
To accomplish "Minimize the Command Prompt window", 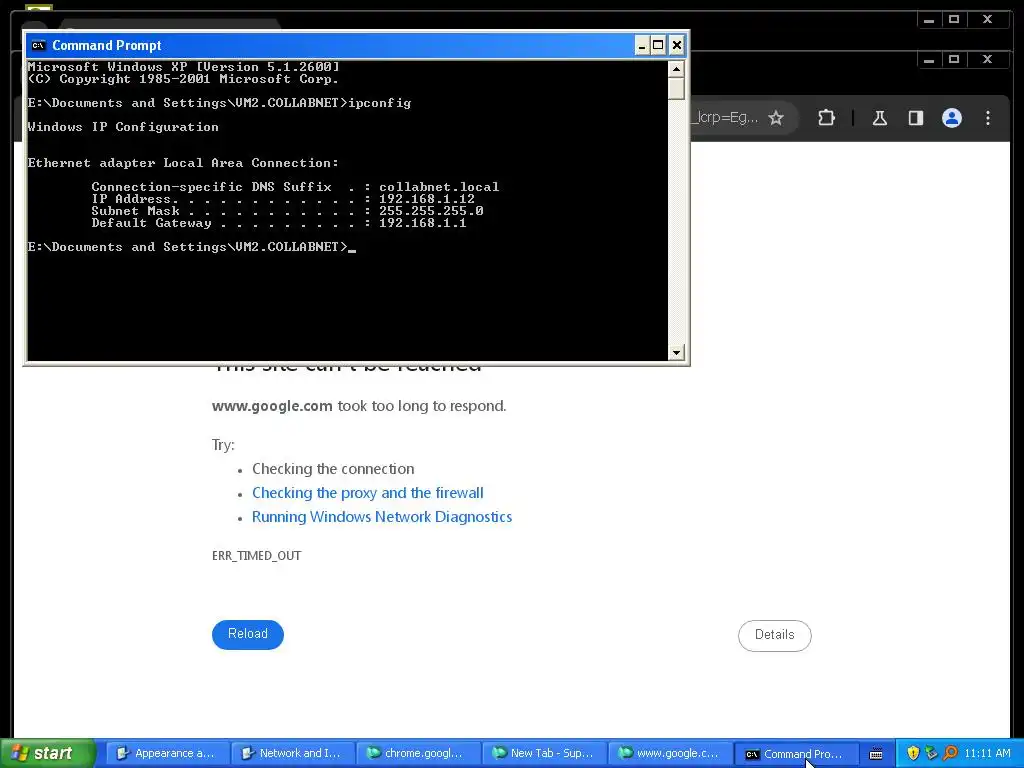I will [641, 45].
